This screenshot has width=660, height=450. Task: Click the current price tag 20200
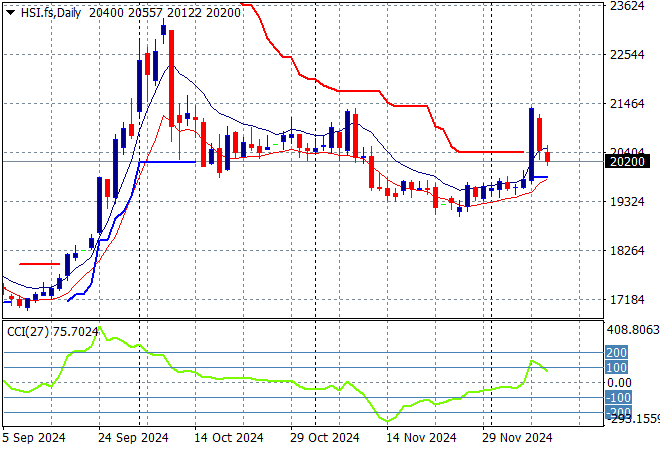point(628,161)
